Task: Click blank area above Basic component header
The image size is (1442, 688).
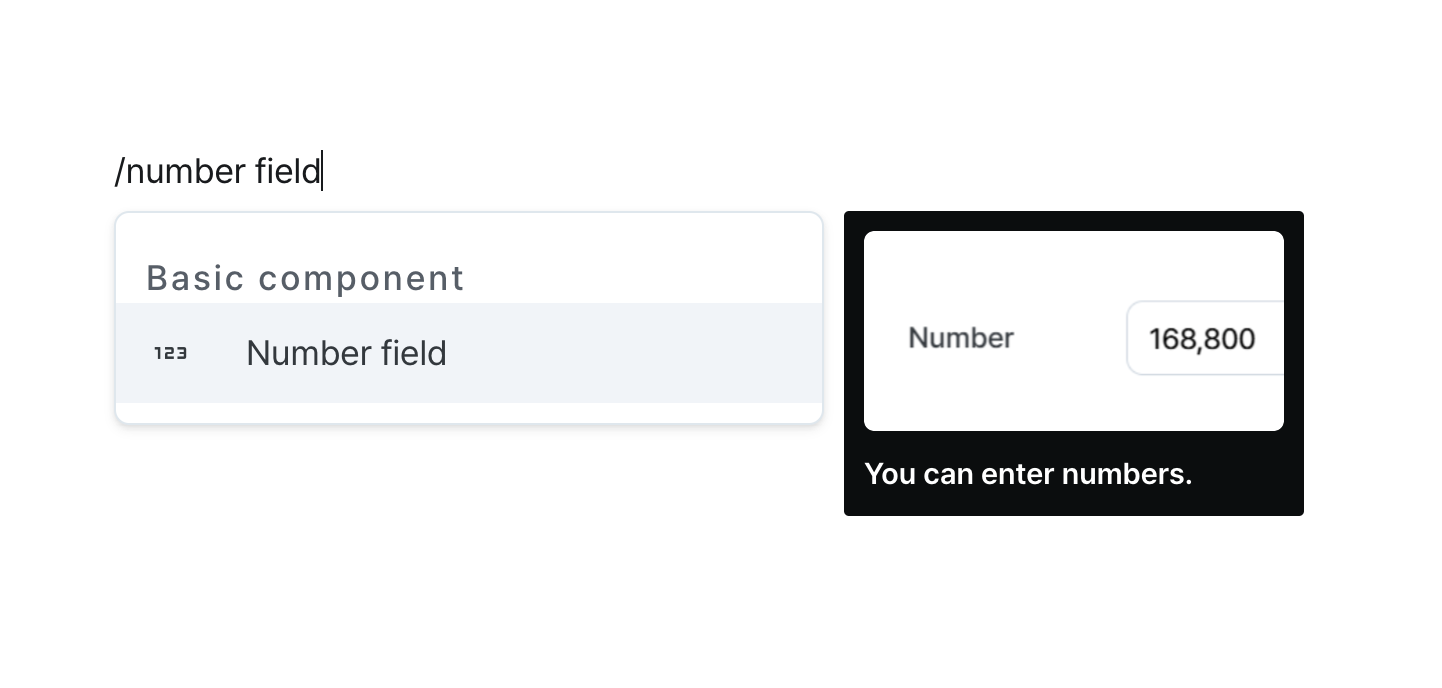Action: pos(469,235)
